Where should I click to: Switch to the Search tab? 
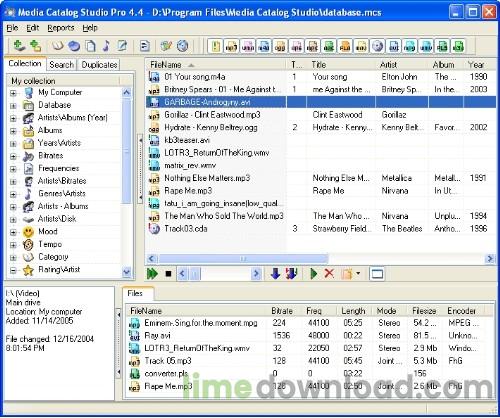pyautogui.click(x=61, y=65)
